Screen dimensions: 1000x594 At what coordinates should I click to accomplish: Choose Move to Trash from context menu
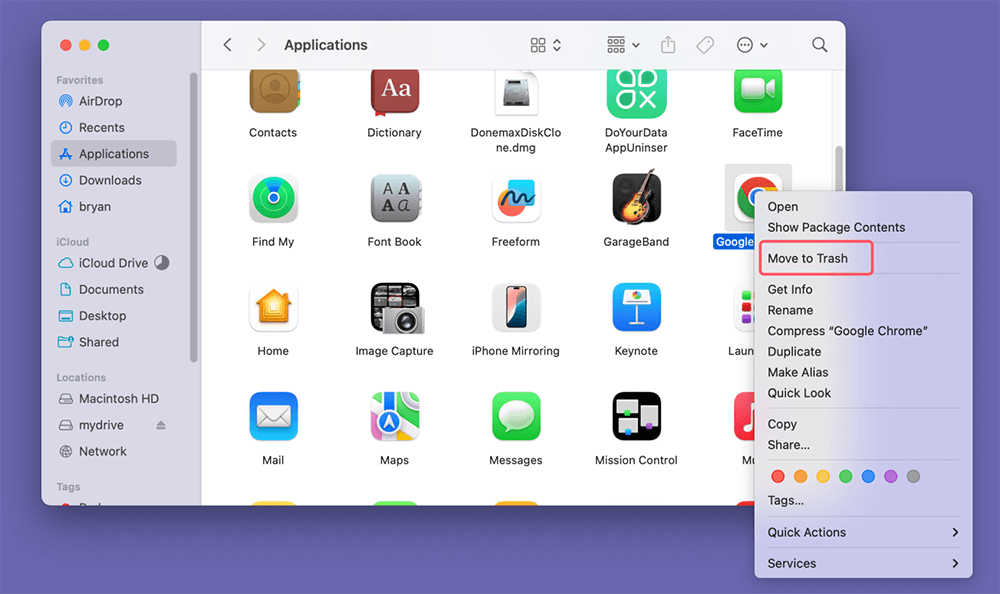tap(808, 258)
